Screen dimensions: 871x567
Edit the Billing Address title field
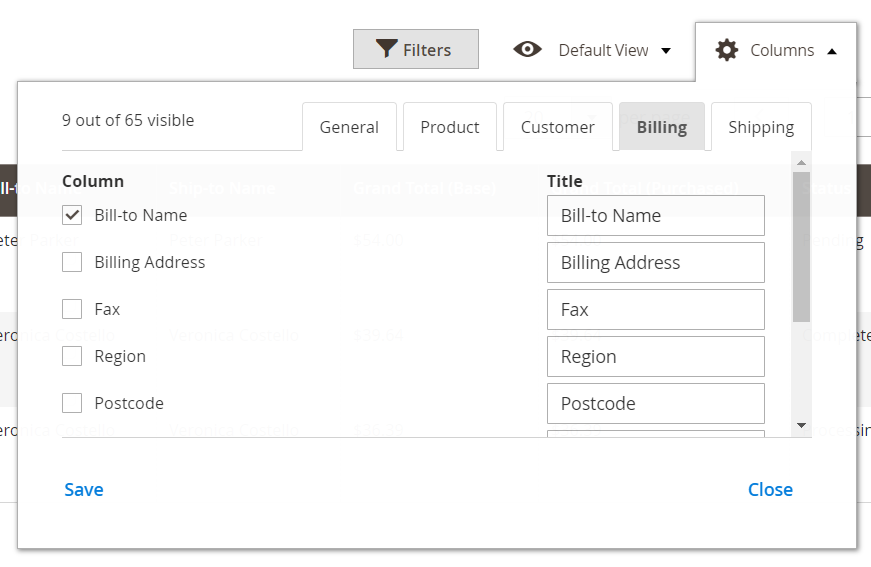click(x=655, y=263)
